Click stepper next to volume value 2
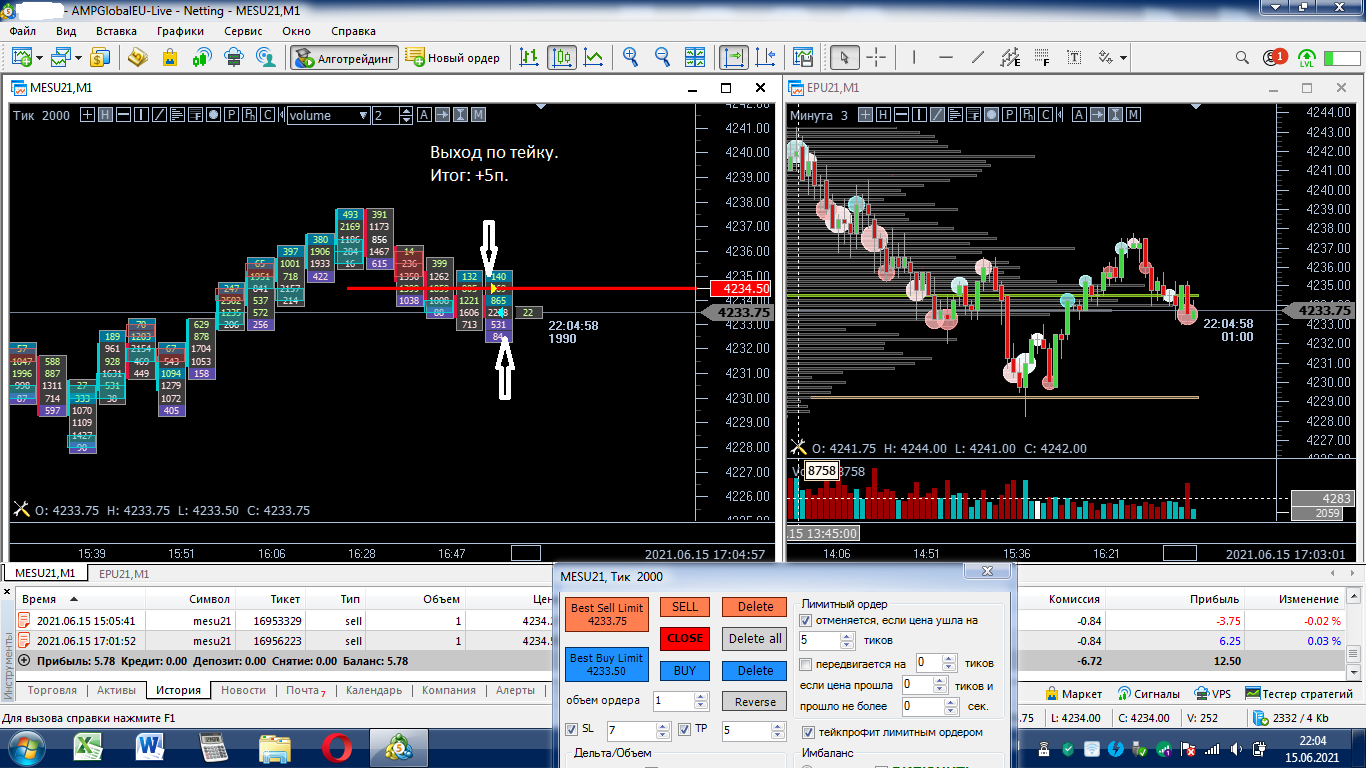Viewport: 1366px width, 768px height. point(406,115)
